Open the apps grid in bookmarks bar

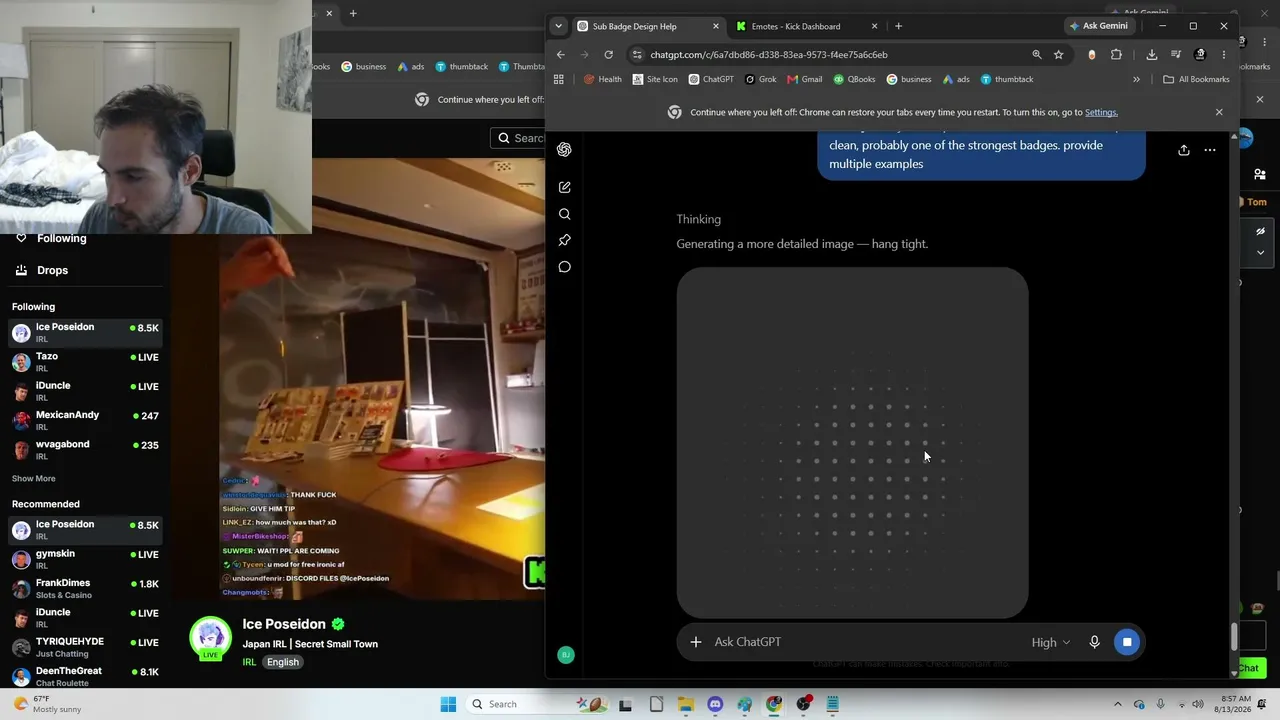click(x=559, y=79)
